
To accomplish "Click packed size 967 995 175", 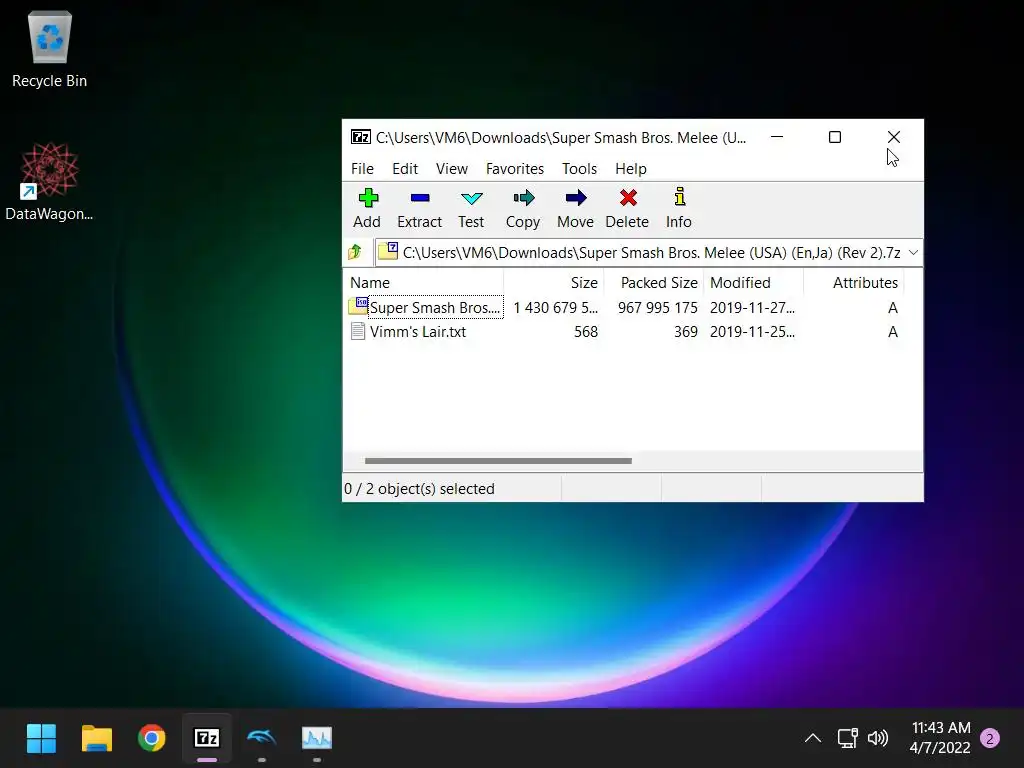I will pyautogui.click(x=658, y=308).
